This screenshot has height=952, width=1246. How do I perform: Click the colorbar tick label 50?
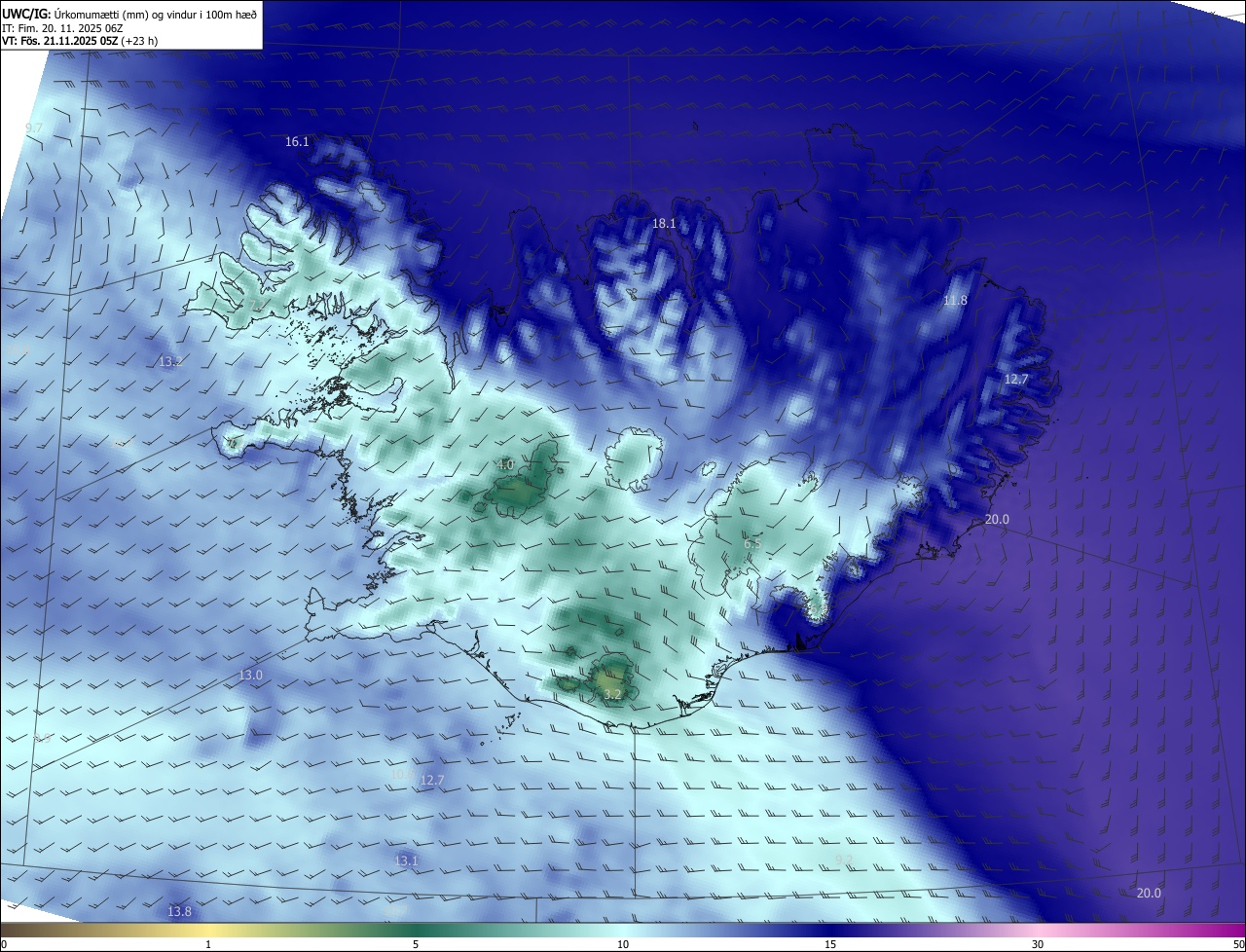point(1238,944)
